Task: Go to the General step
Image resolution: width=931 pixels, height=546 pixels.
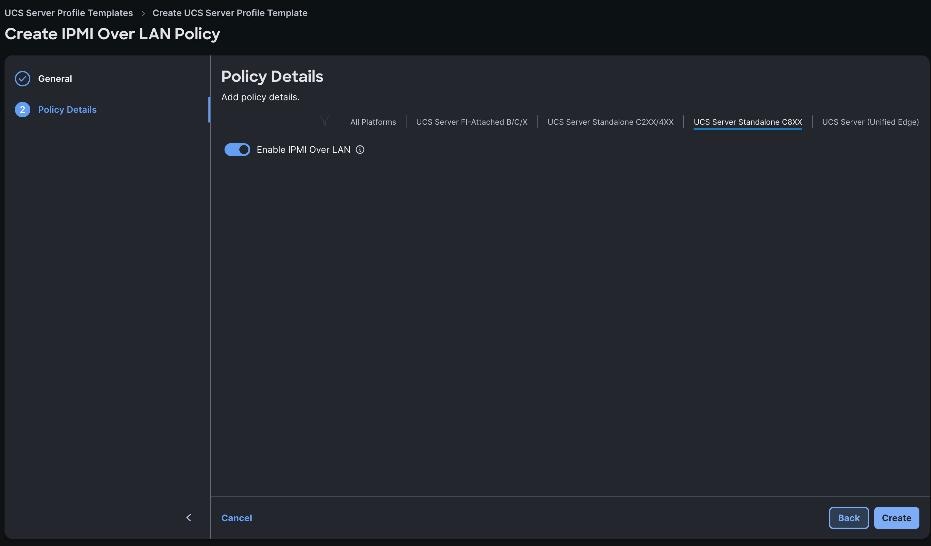Action: click(55, 78)
